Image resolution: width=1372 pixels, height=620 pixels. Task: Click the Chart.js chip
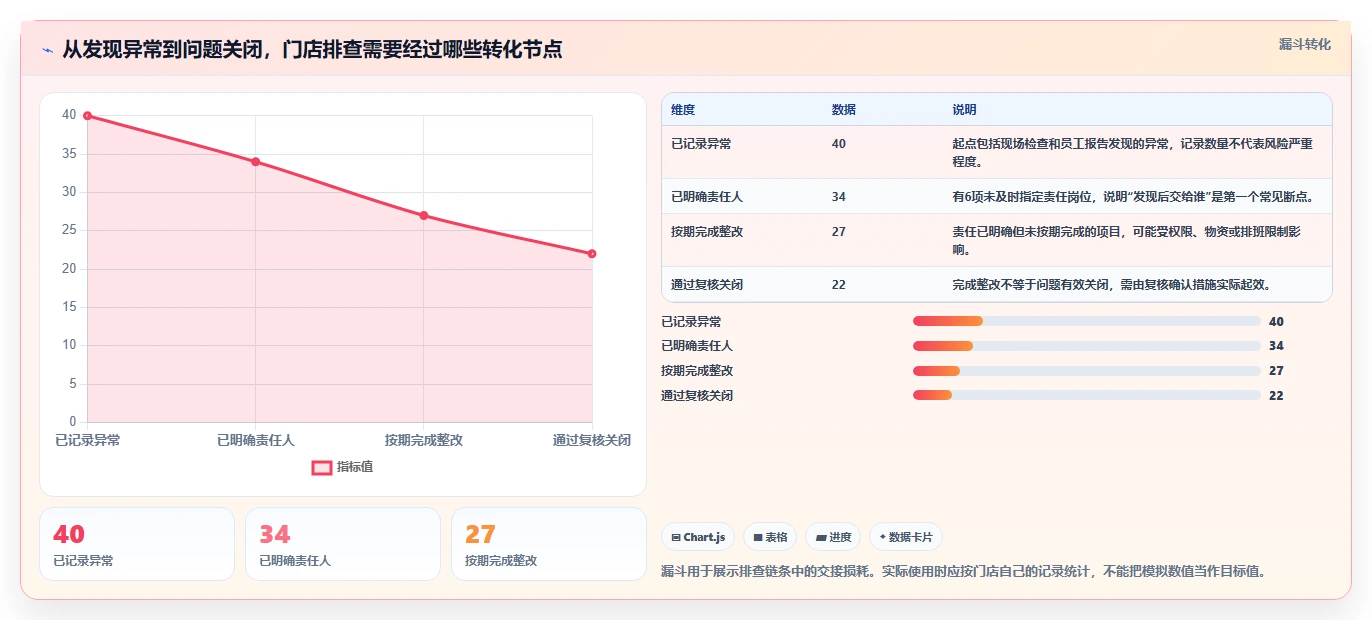click(x=698, y=537)
